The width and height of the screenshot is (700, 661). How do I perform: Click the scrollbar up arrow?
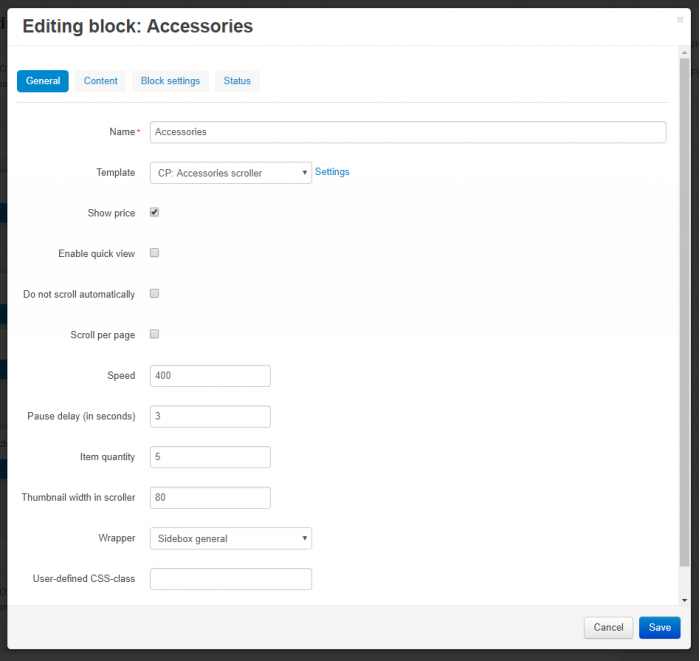pos(684,53)
